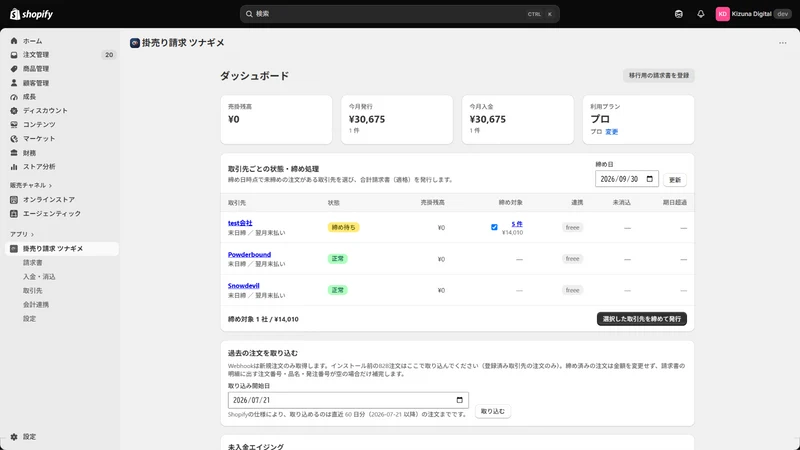Click the discounts badge icon
This screenshot has width=800, height=450.
(x=14, y=110)
